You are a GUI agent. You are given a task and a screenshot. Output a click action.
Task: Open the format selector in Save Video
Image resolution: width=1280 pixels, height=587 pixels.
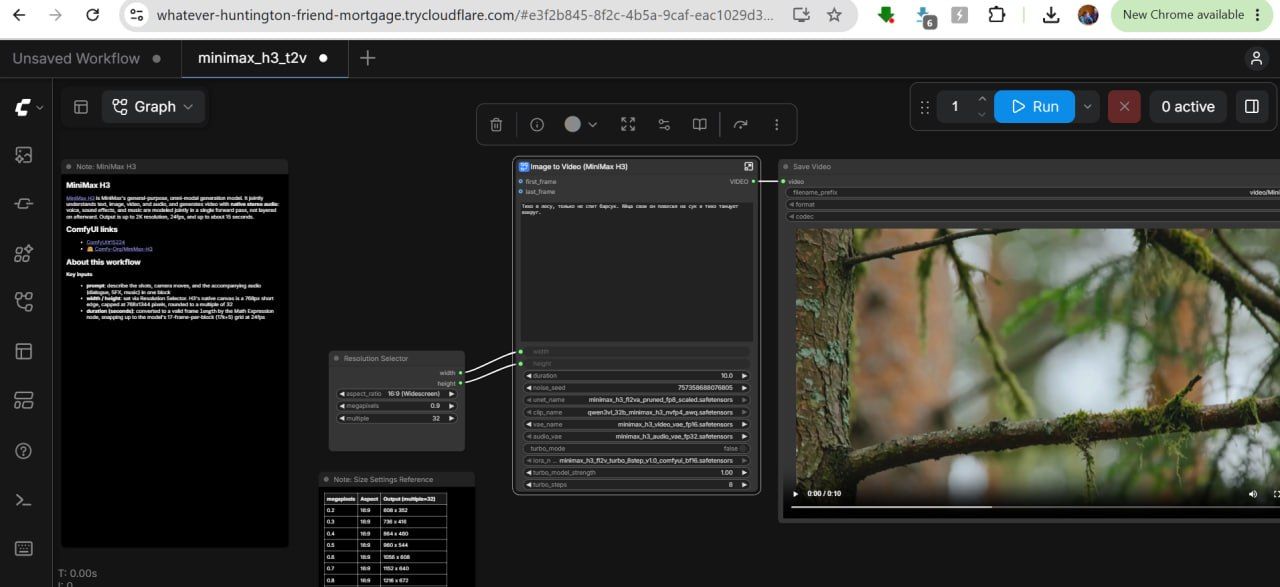1033,204
